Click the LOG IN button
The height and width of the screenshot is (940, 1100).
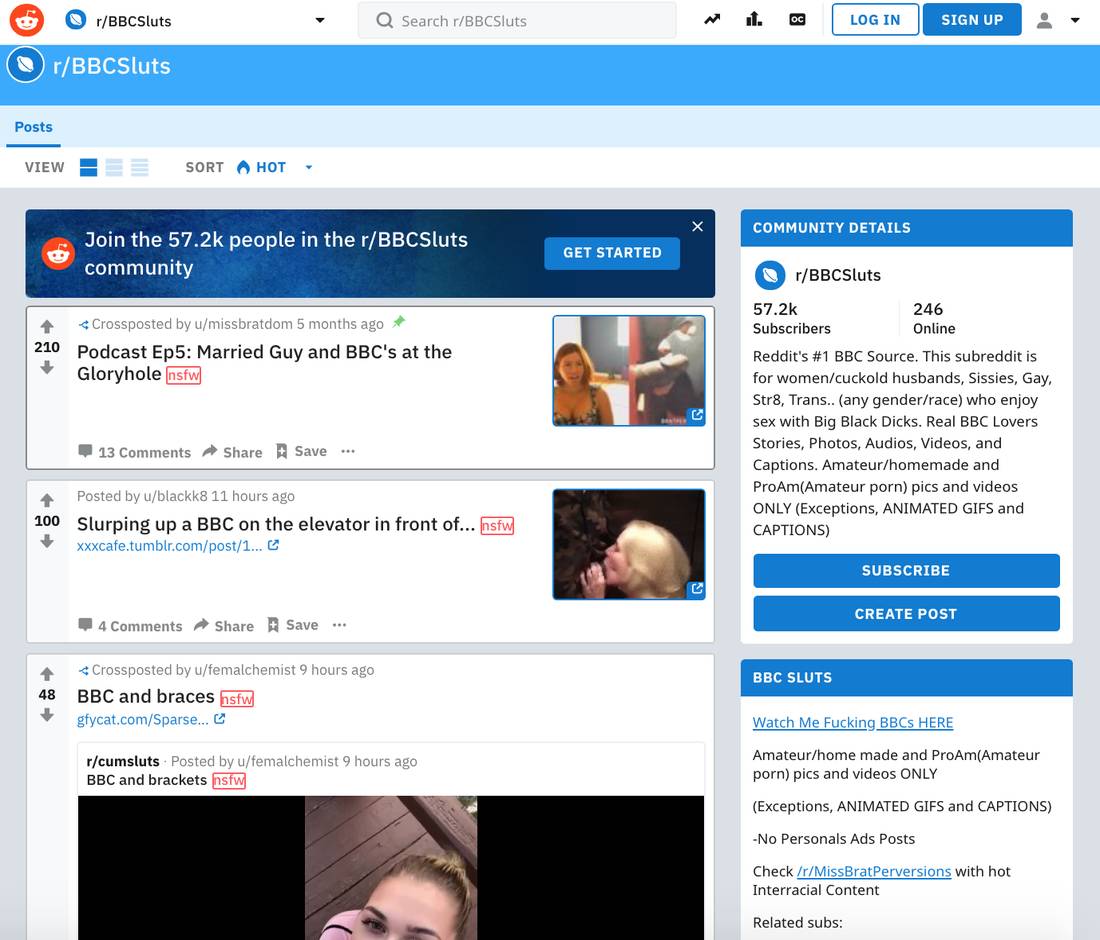(875, 20)
